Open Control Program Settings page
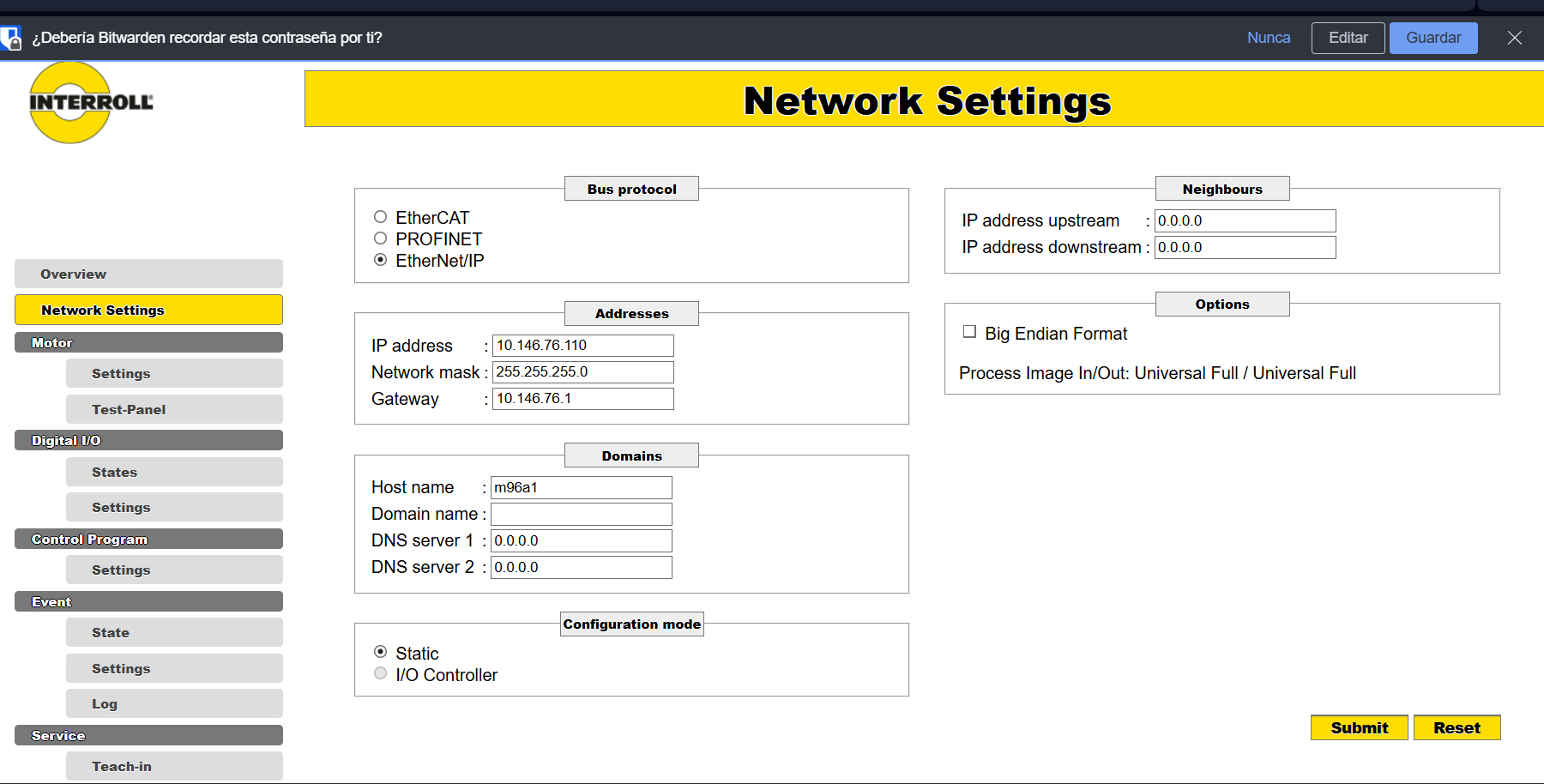The height and width of the screenshot is (784, 1544). pyautogui.click(x=174, y=570)
